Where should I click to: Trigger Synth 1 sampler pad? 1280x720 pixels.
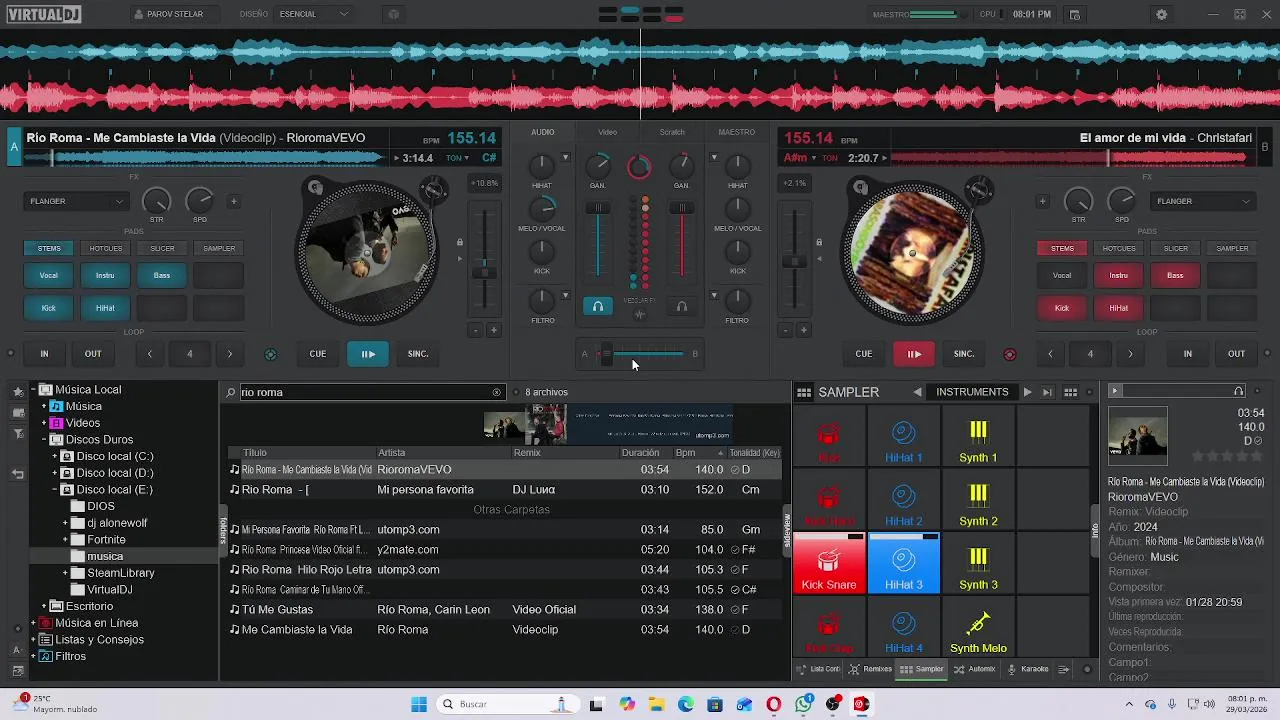[x=978, y=437]
